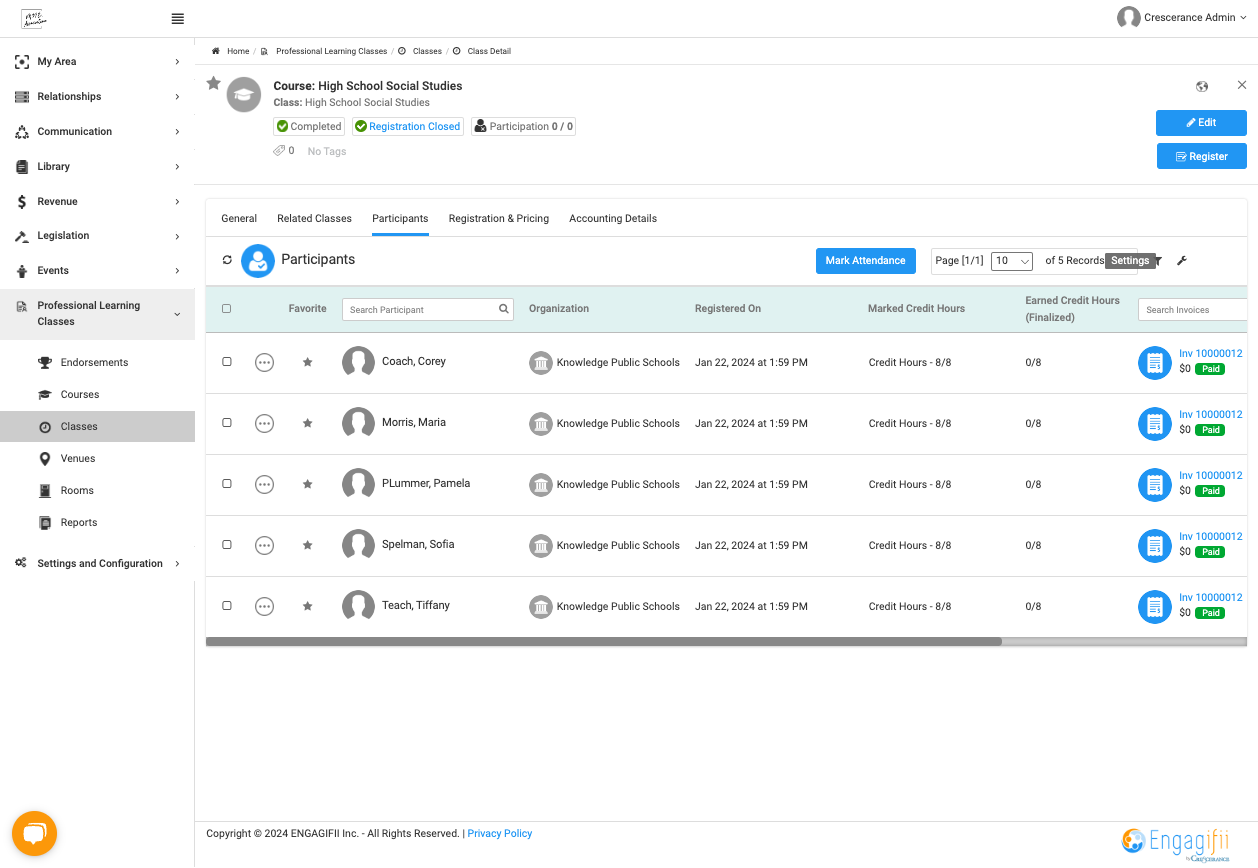The image size is (1258, 868).
Task: Open the more-options menu for Coach, Corey
Action: [264, 362]
